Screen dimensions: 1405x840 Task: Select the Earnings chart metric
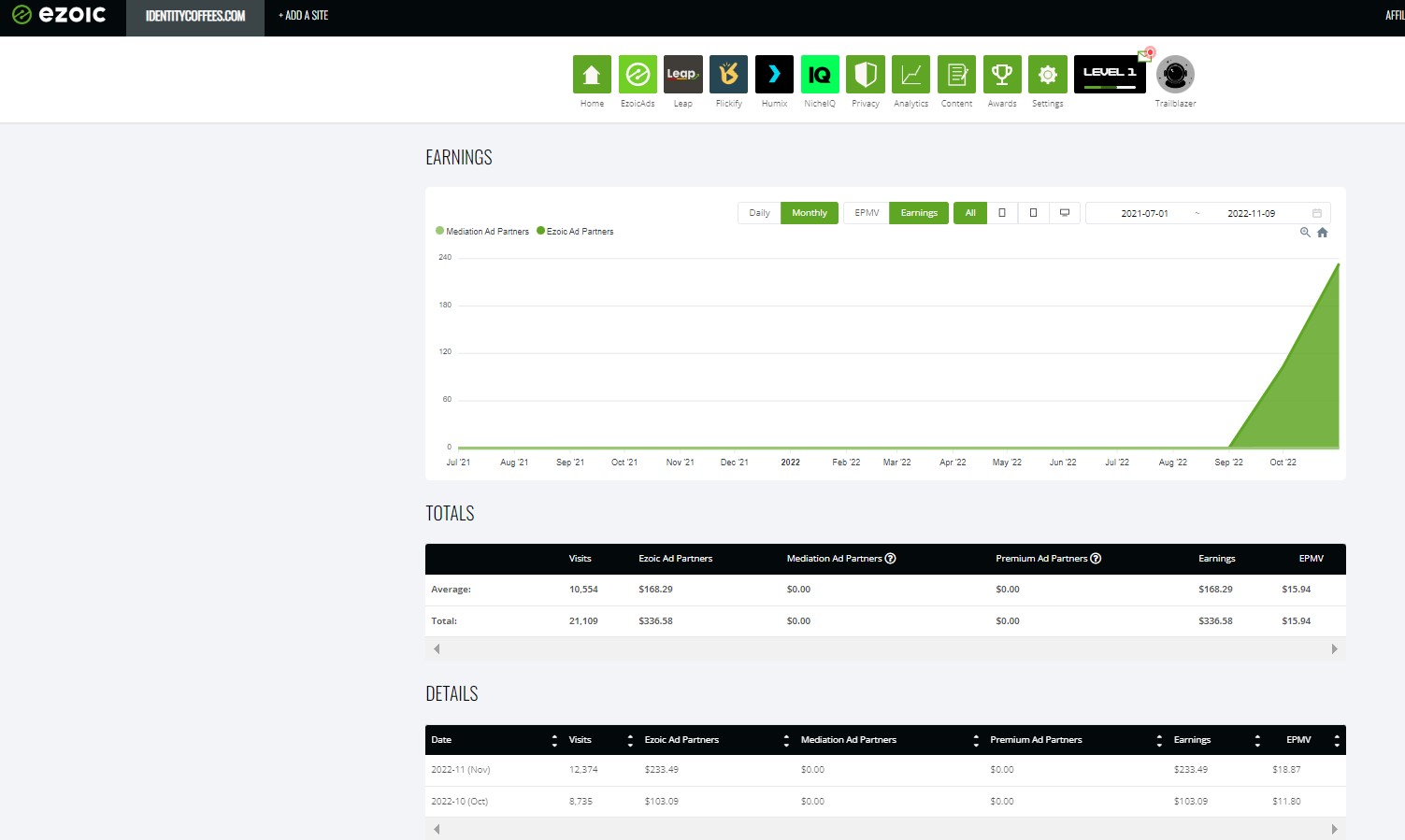tap(919, 213)
